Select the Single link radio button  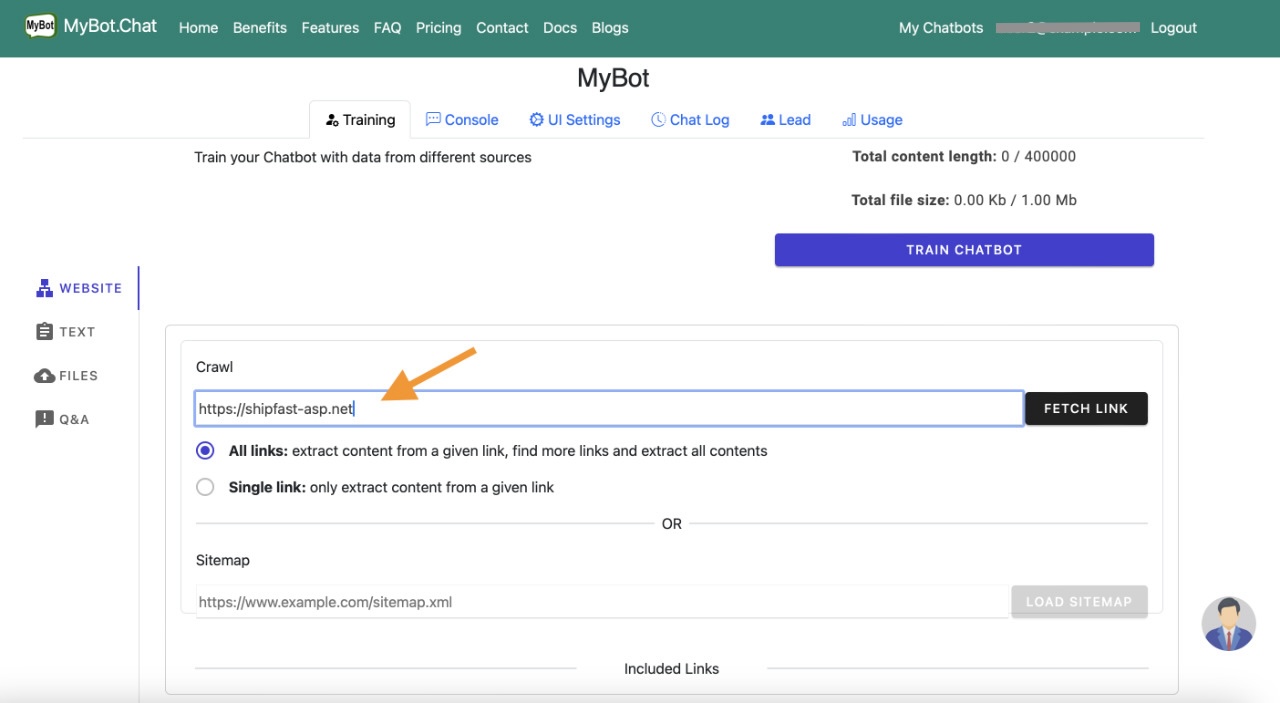tap(205, 487)
